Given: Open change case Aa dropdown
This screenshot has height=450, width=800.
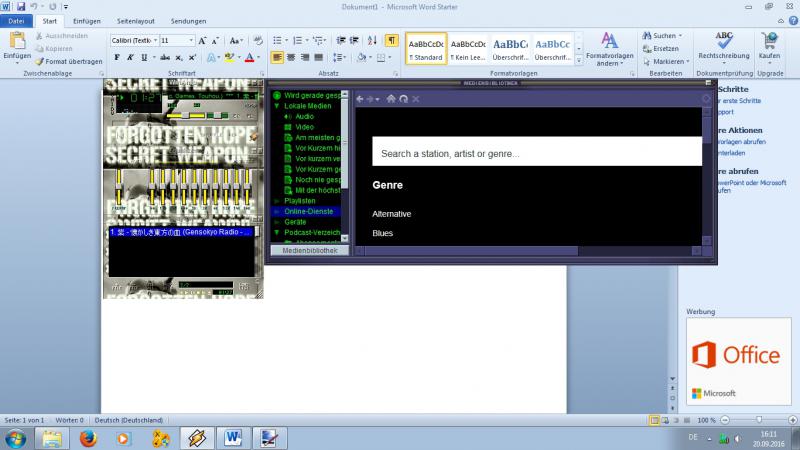Looking at the screenshot, I should tap(236, 41).
